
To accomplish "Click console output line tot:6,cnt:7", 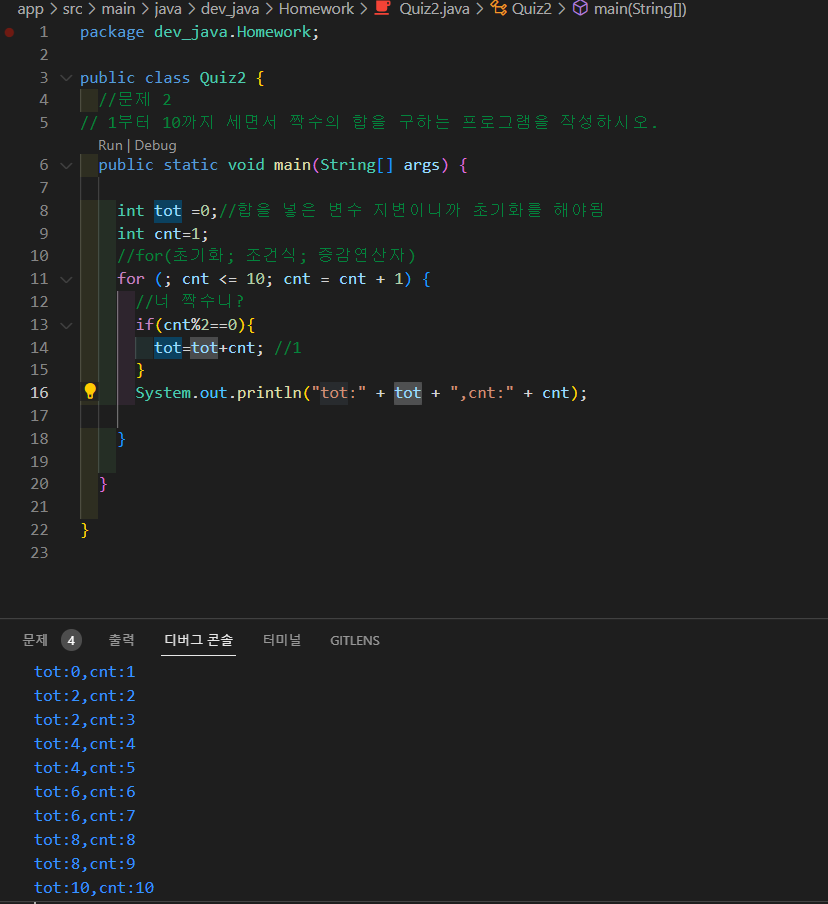I will coord(84,816).
